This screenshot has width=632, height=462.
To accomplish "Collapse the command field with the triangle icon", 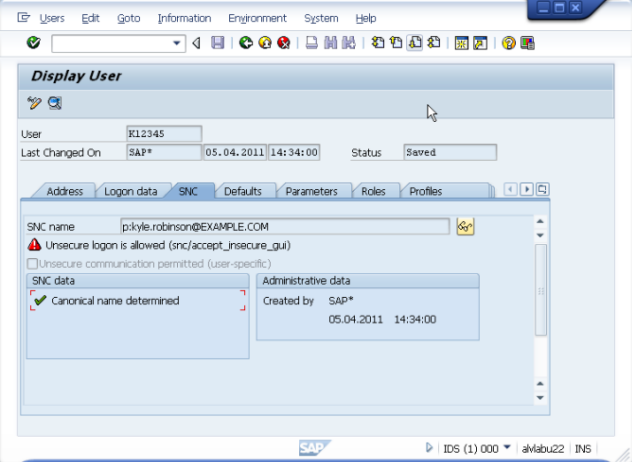I will (x=196, y=43).
